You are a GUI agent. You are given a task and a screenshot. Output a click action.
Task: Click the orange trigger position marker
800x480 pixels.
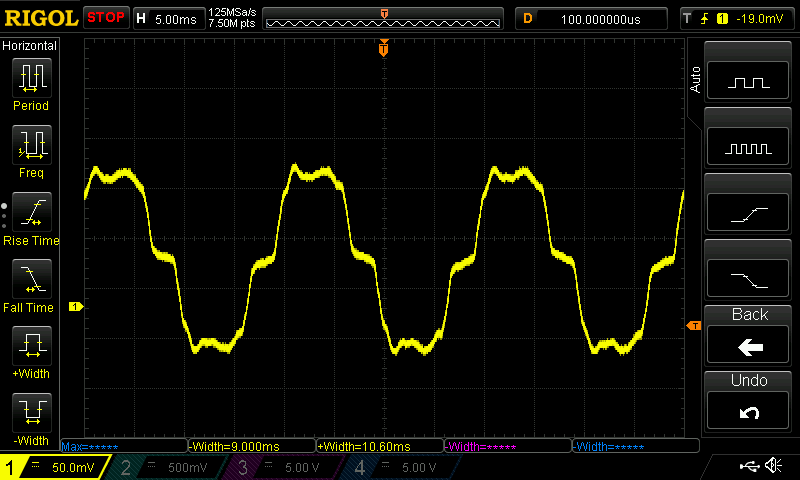tap(384, 49)
